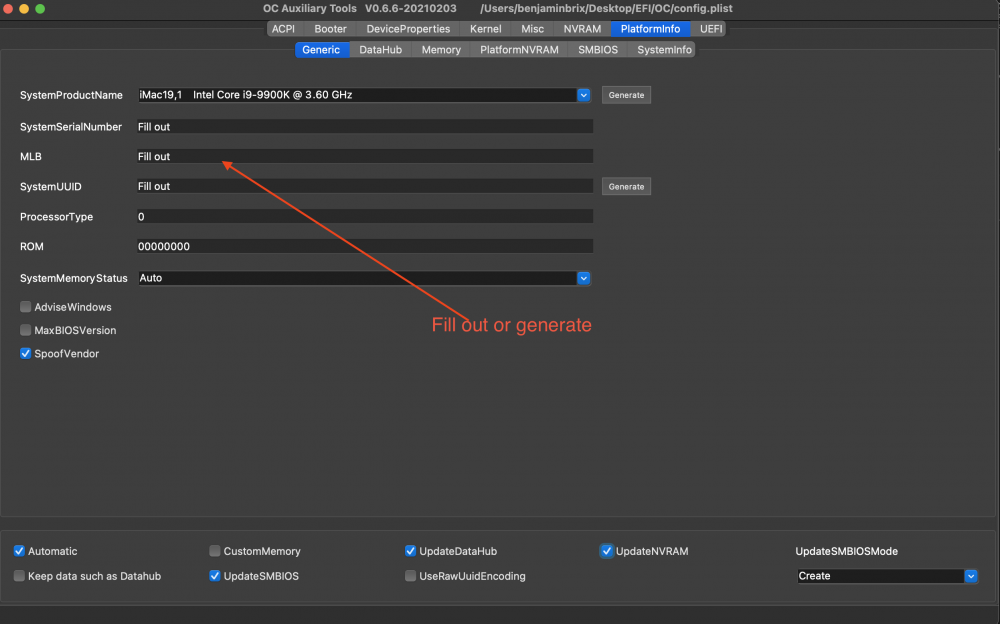
Task: Open the NVRAM tab
Action: 582,29
